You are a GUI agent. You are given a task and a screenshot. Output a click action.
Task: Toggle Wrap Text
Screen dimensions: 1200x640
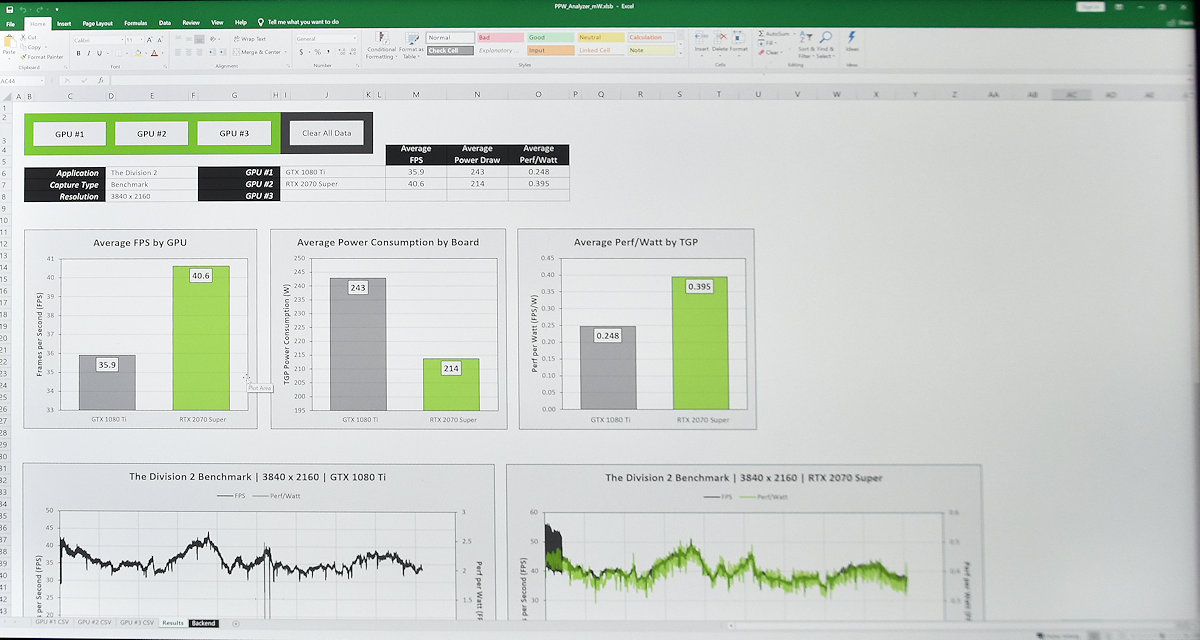tap(249, 38)
